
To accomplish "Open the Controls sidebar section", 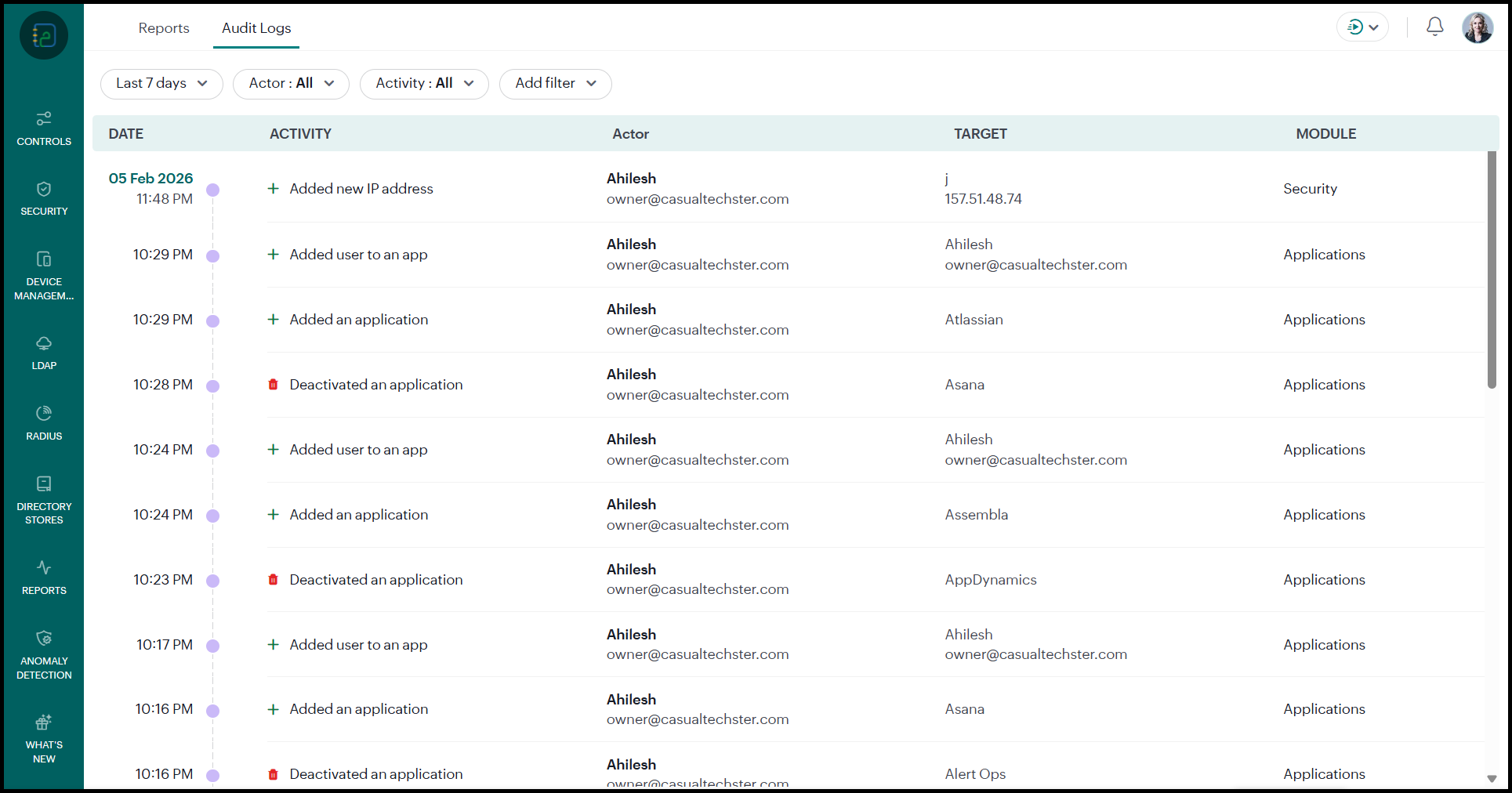I will pos(44,129).
